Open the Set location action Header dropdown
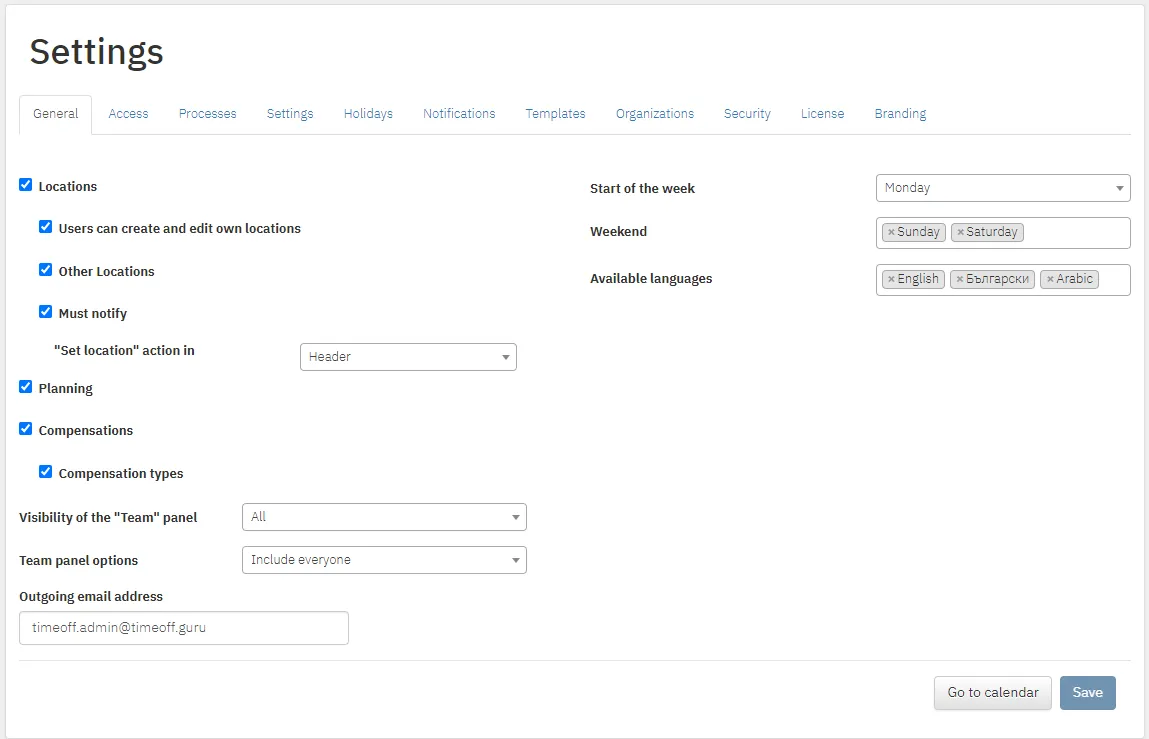Viewport: 1149px width, 739px height. [x=408, y=357]
